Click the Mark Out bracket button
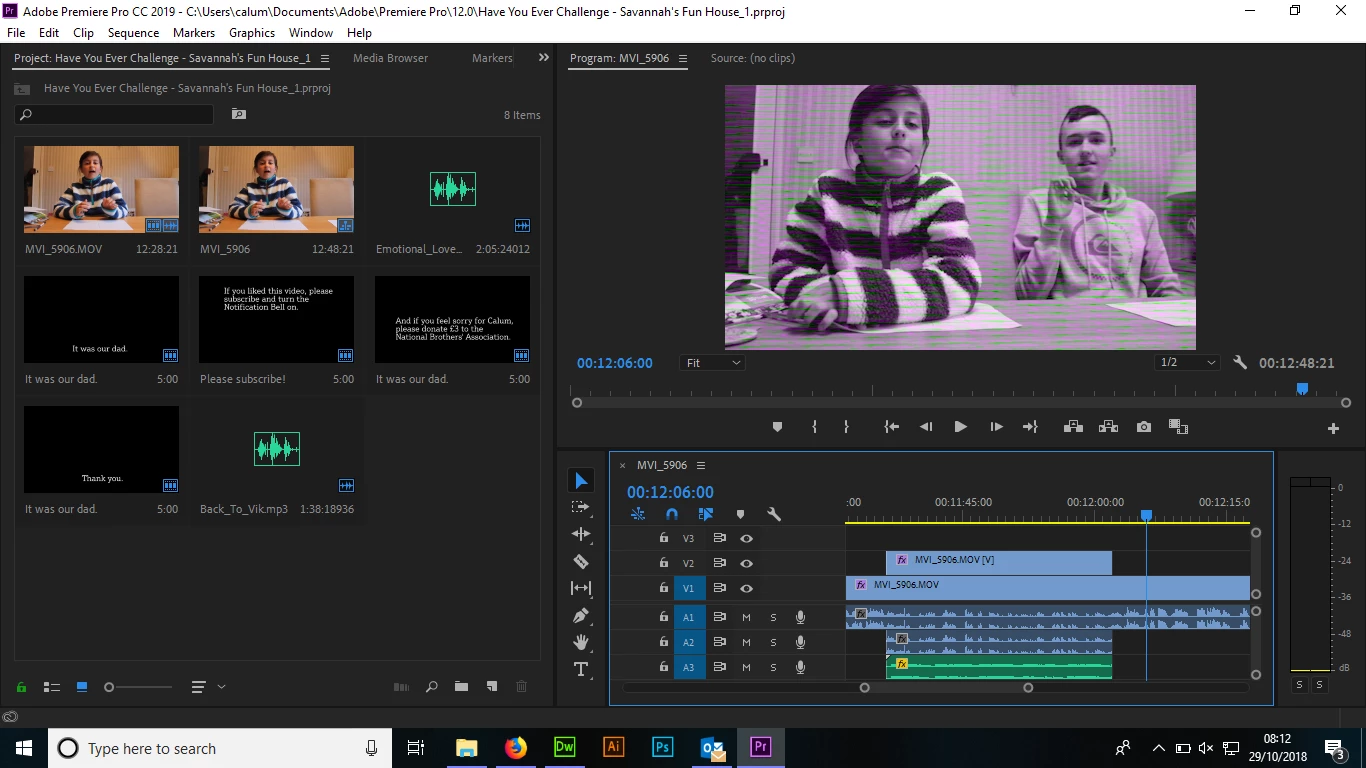Viewport: 1366px width, 768px height. 846,427
